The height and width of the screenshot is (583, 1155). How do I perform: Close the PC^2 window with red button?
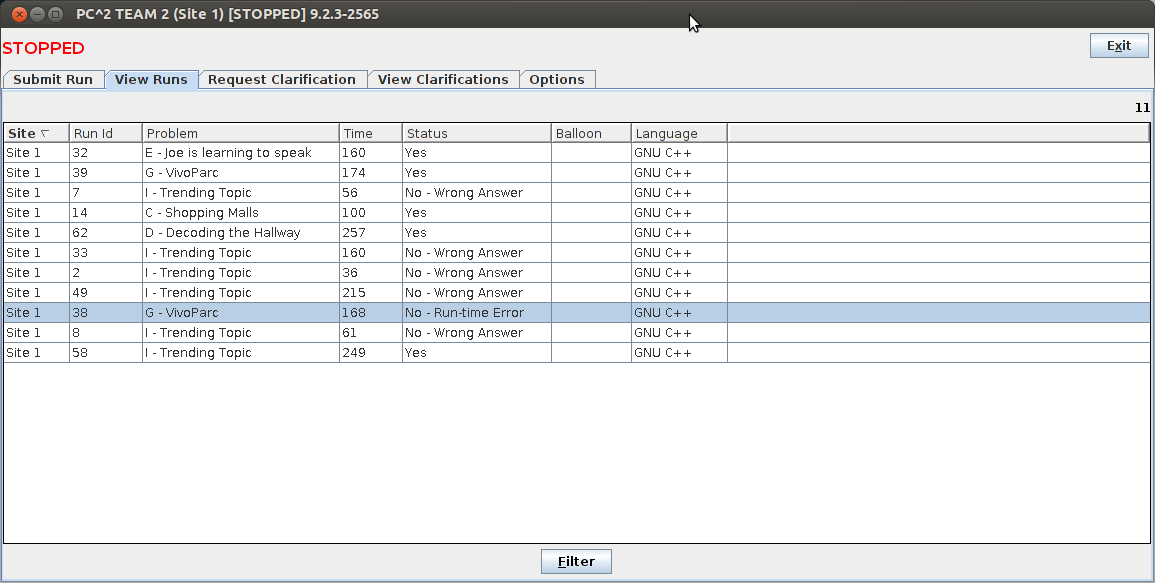click(x=19, y=15)
